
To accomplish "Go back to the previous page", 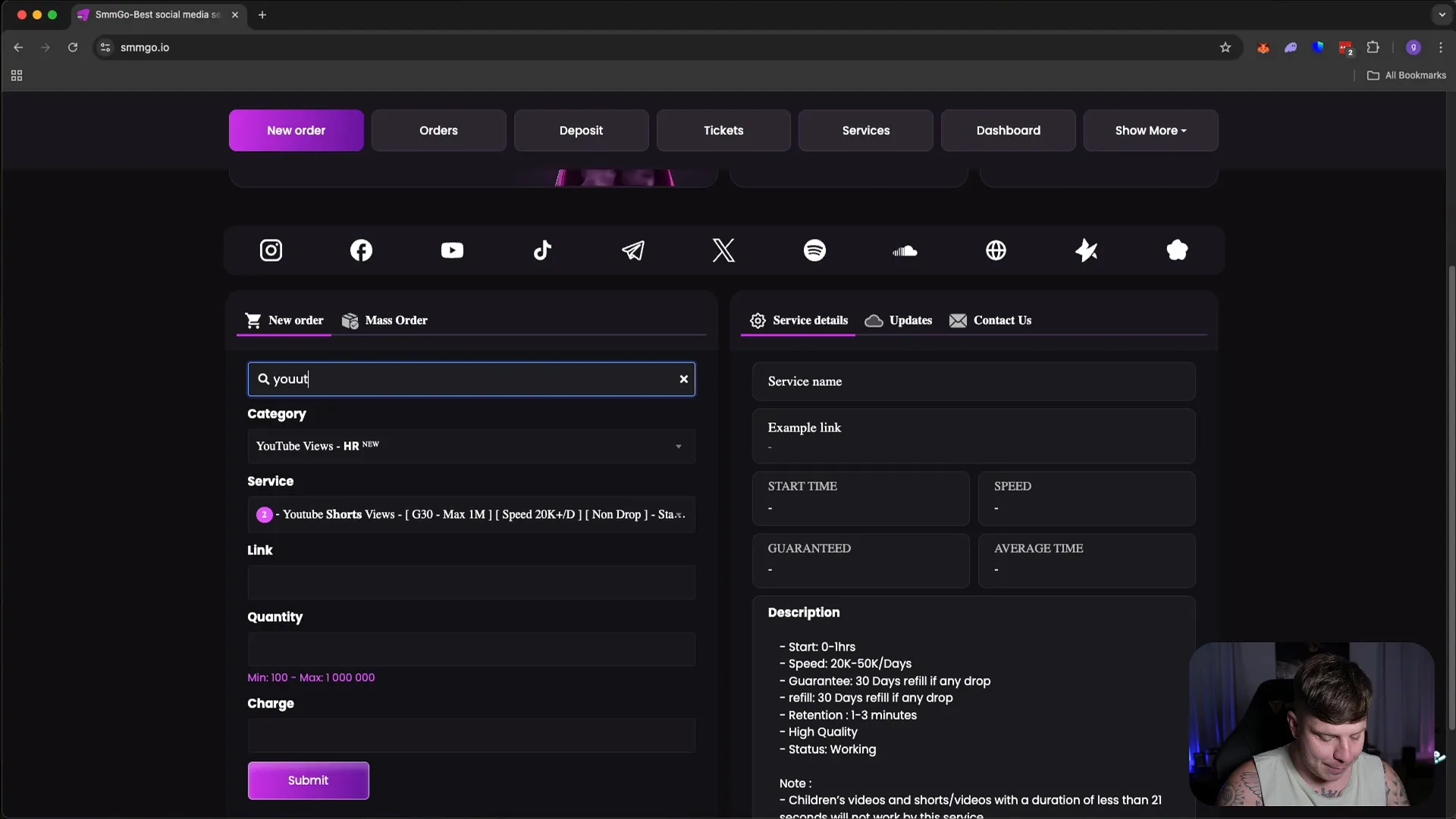I will (18, 47).
